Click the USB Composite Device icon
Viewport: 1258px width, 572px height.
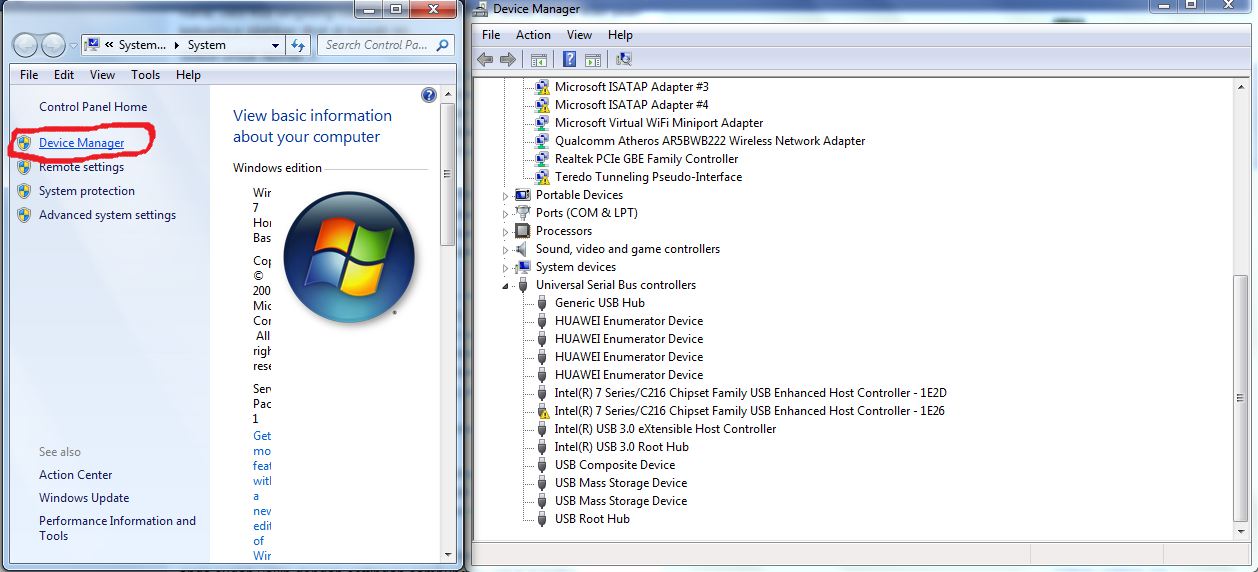click(542, 465)
